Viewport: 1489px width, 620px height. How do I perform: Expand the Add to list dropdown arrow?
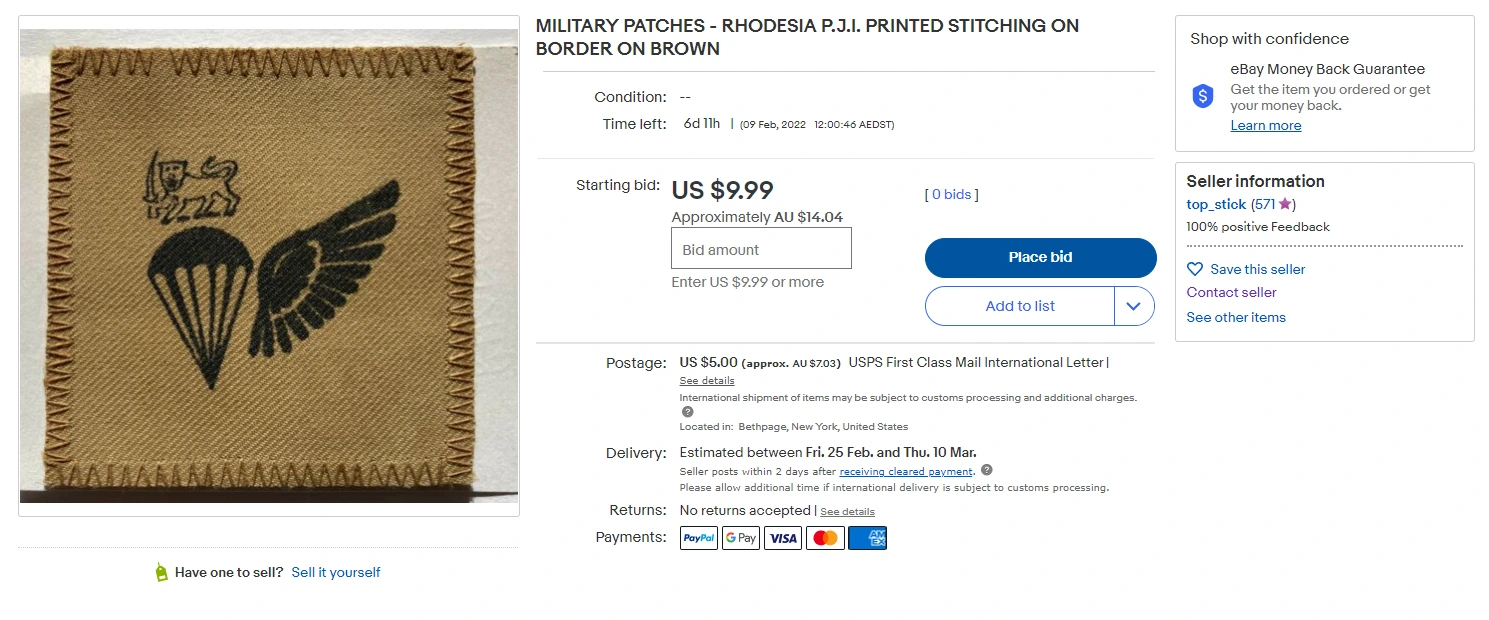(x=1134, y=306)
